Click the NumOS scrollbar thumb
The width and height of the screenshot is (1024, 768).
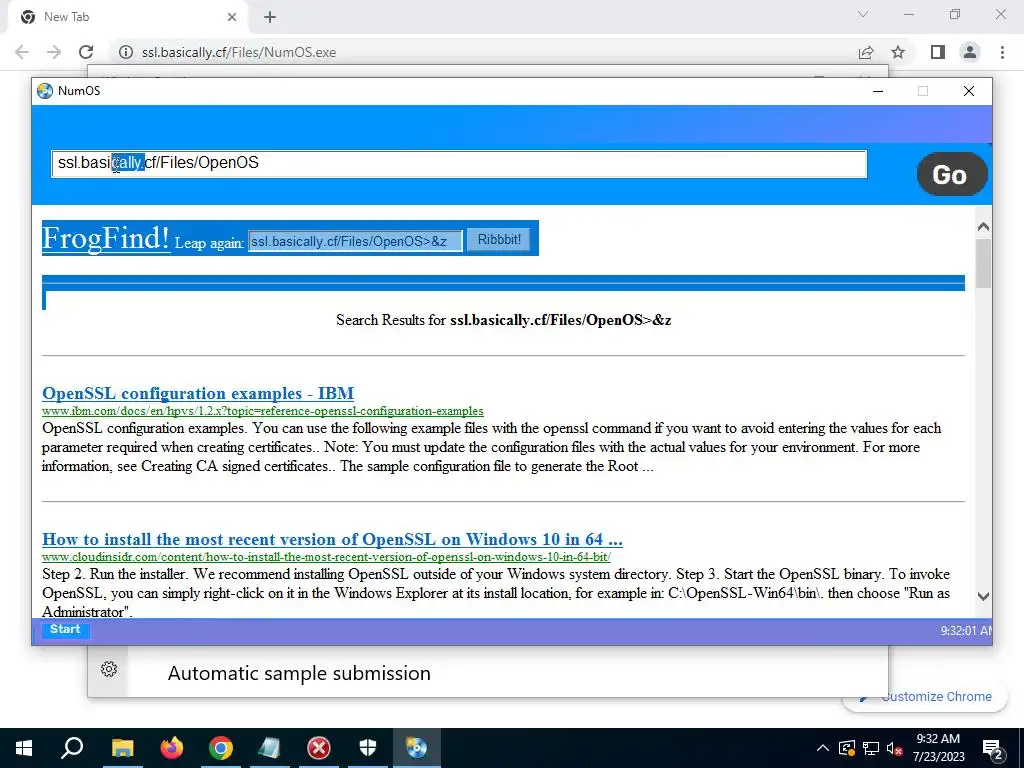coord(983,263)
